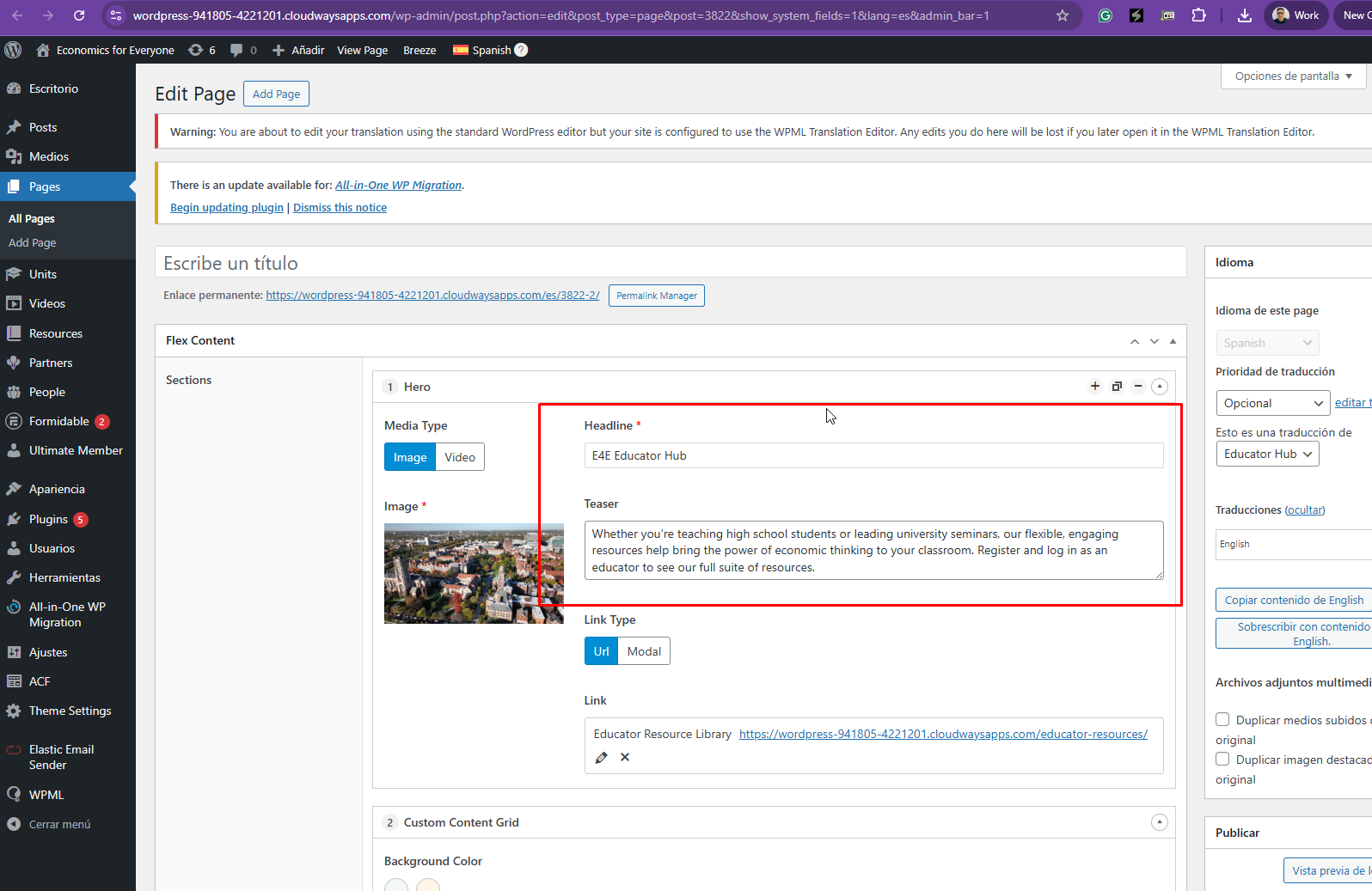The image size is (1372, 891).
Task: Remove the link using the X icon
Action: pos(625,757)
